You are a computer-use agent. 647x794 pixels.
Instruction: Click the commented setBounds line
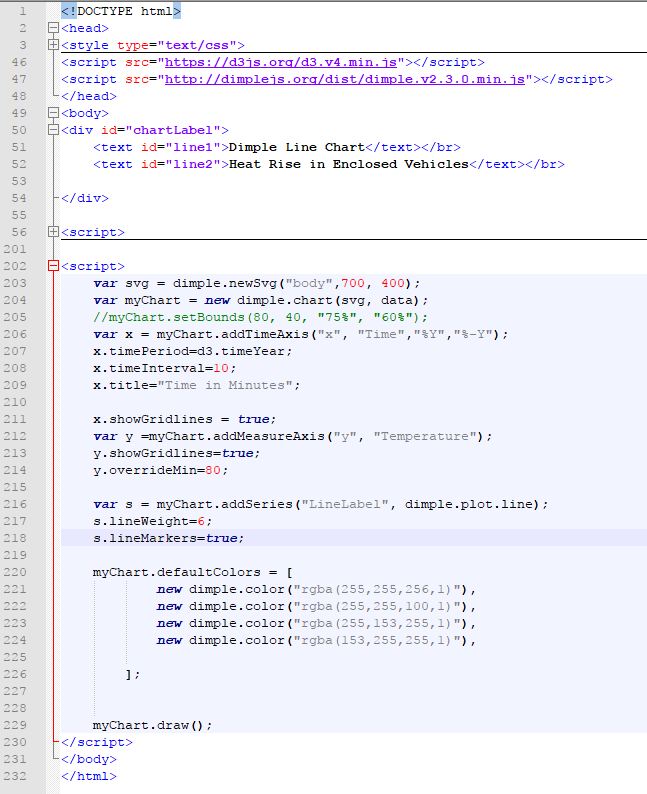pyautogui.click(x=261, y=317)
